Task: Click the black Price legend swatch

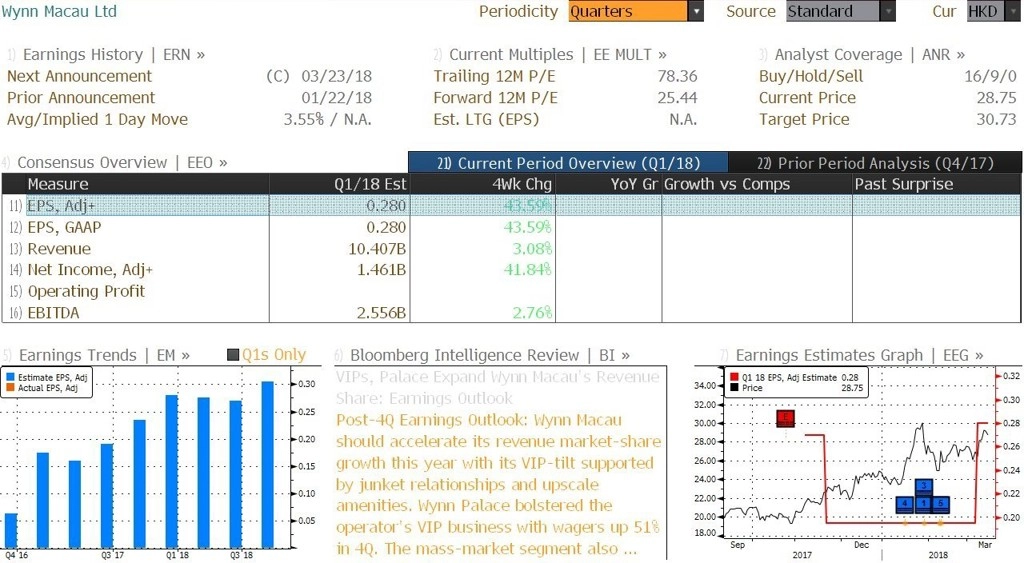Action: pyautogui.click(x=734, y=388)
